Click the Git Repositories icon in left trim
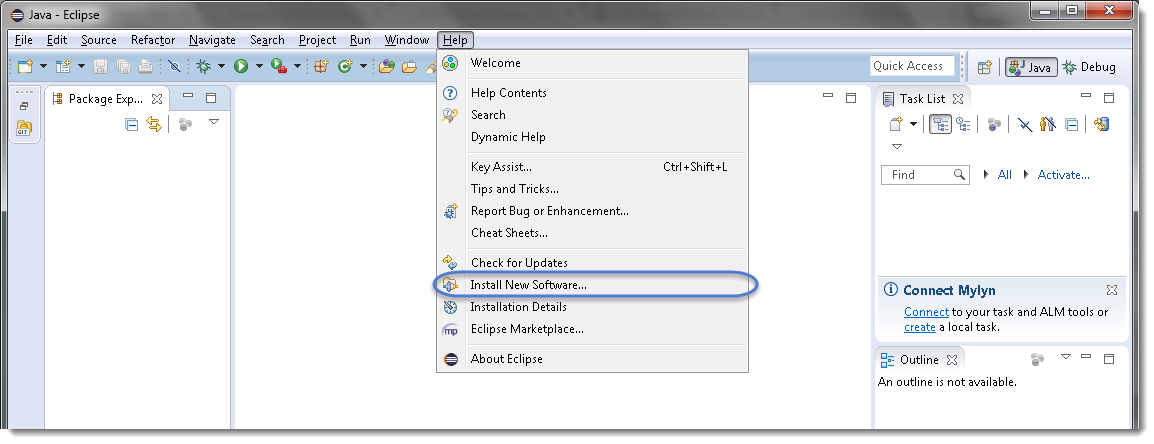 (24, 128)
